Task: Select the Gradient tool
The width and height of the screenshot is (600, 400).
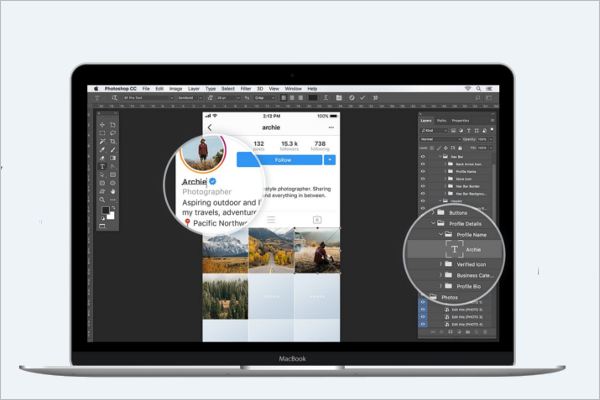Action: (113, 158)
